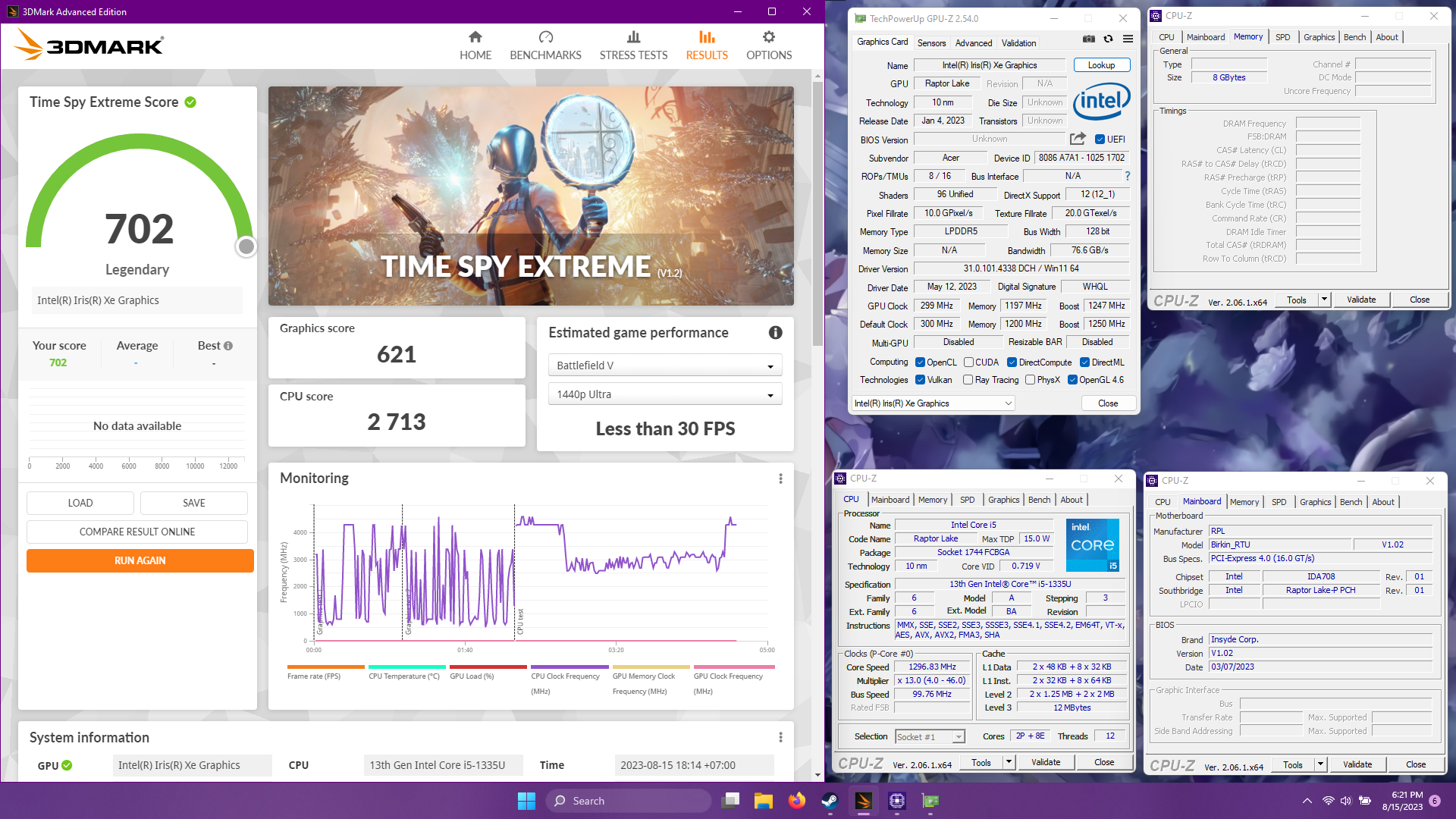Open the STRESS TESTS icon

[633, 37]
